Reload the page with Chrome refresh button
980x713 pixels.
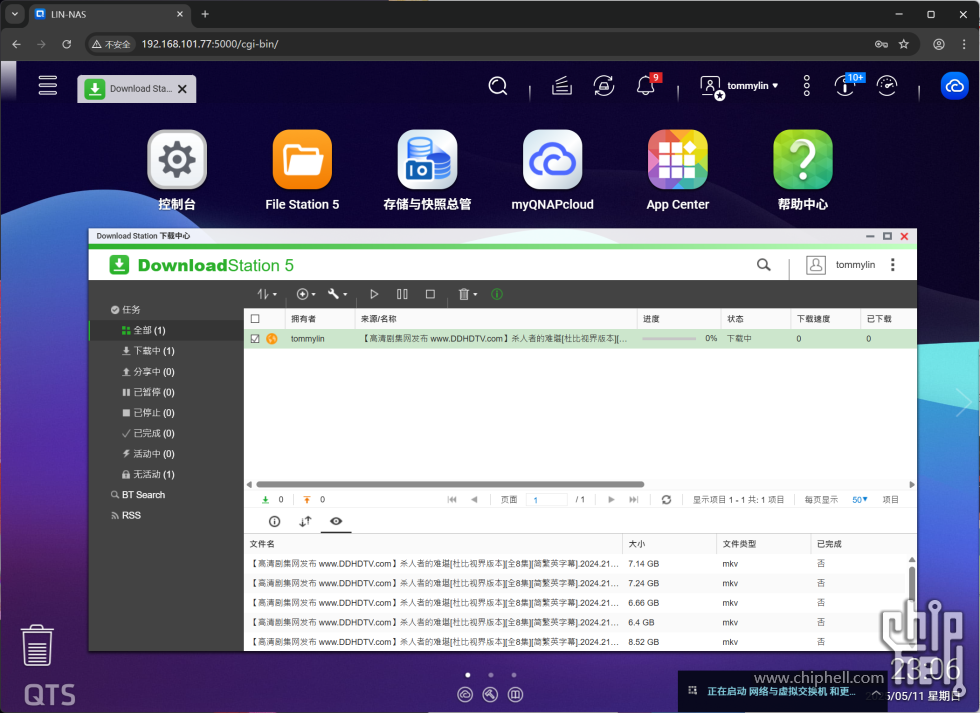click(66, 44)
